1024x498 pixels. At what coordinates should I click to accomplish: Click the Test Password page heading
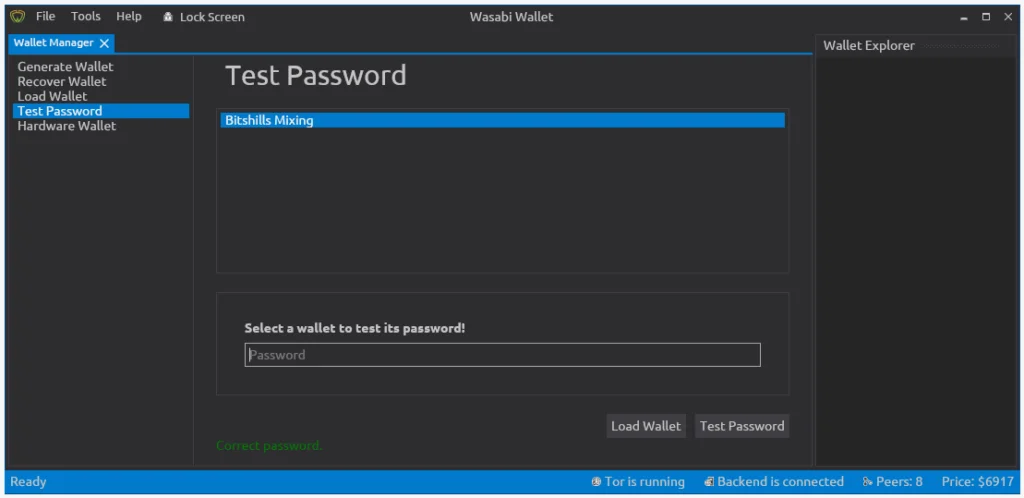coord(316,75)
